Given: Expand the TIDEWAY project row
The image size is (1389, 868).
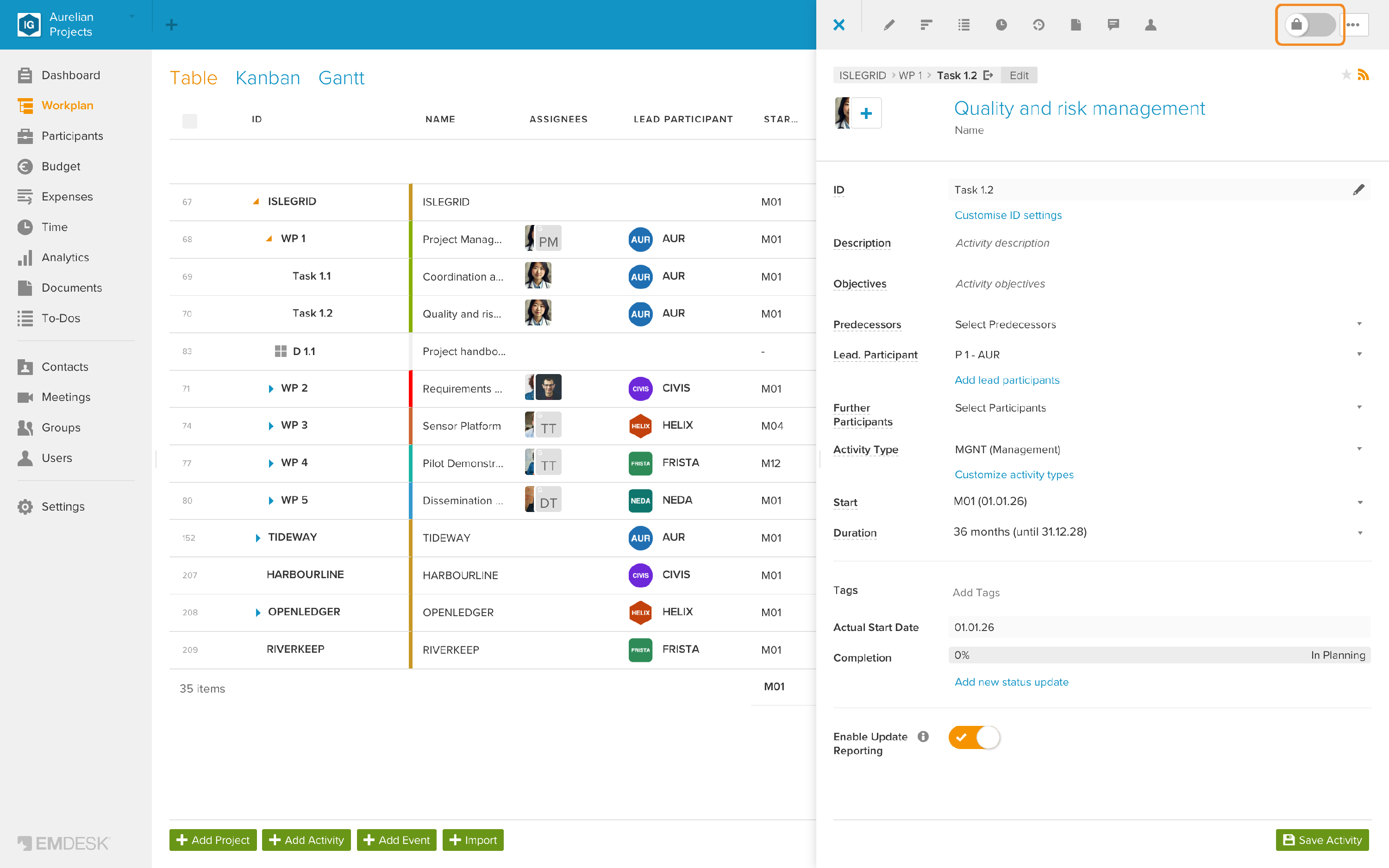Looking at the screenshot, I should tap(258, 538).
